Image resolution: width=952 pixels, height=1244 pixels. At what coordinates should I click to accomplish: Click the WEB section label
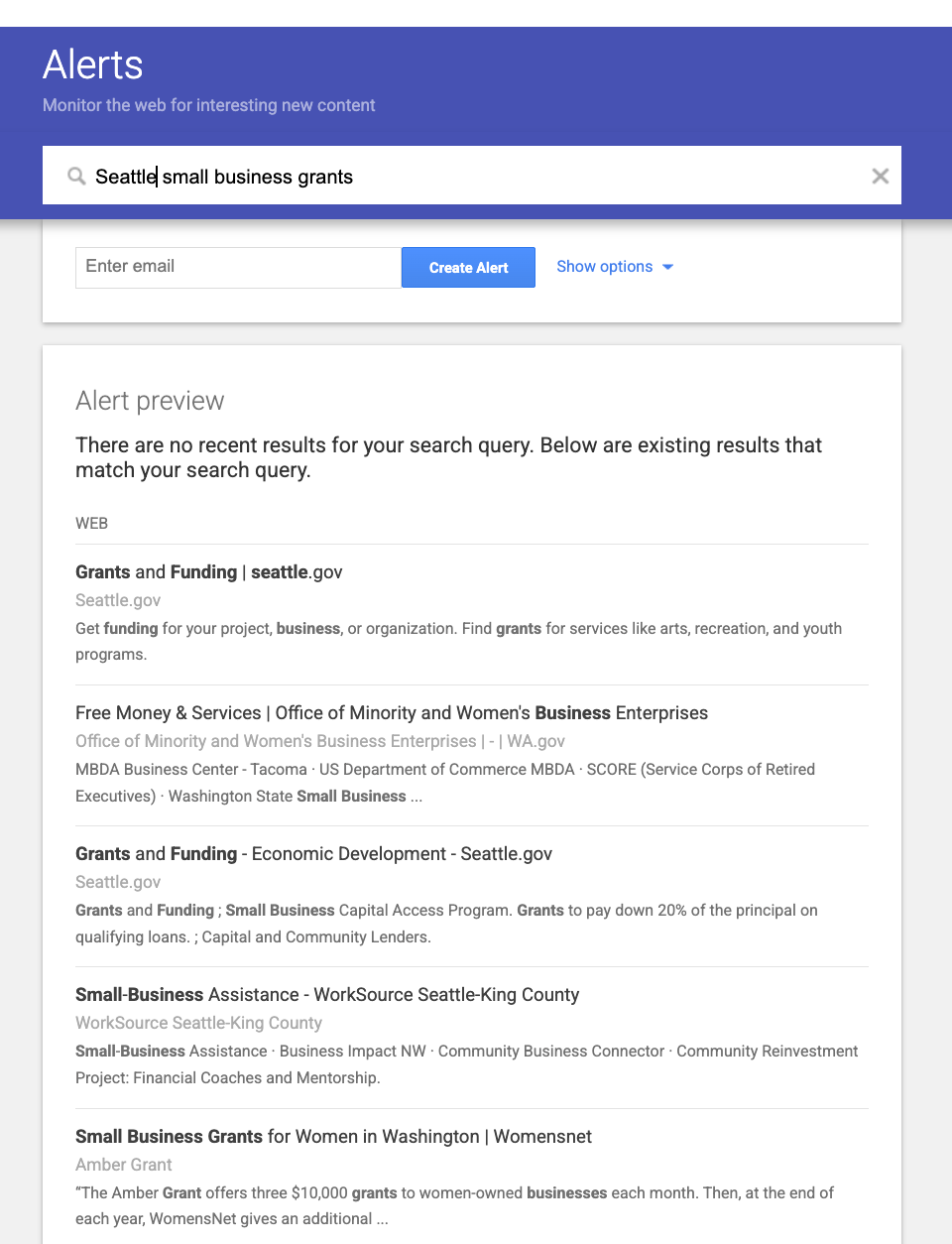pyautogui.click(x=91, y=523)
